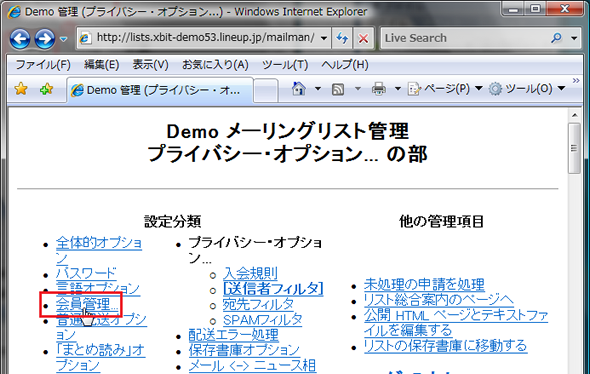
Task: Click the Forward navigation arrow button
Action: tap(45, 38)
